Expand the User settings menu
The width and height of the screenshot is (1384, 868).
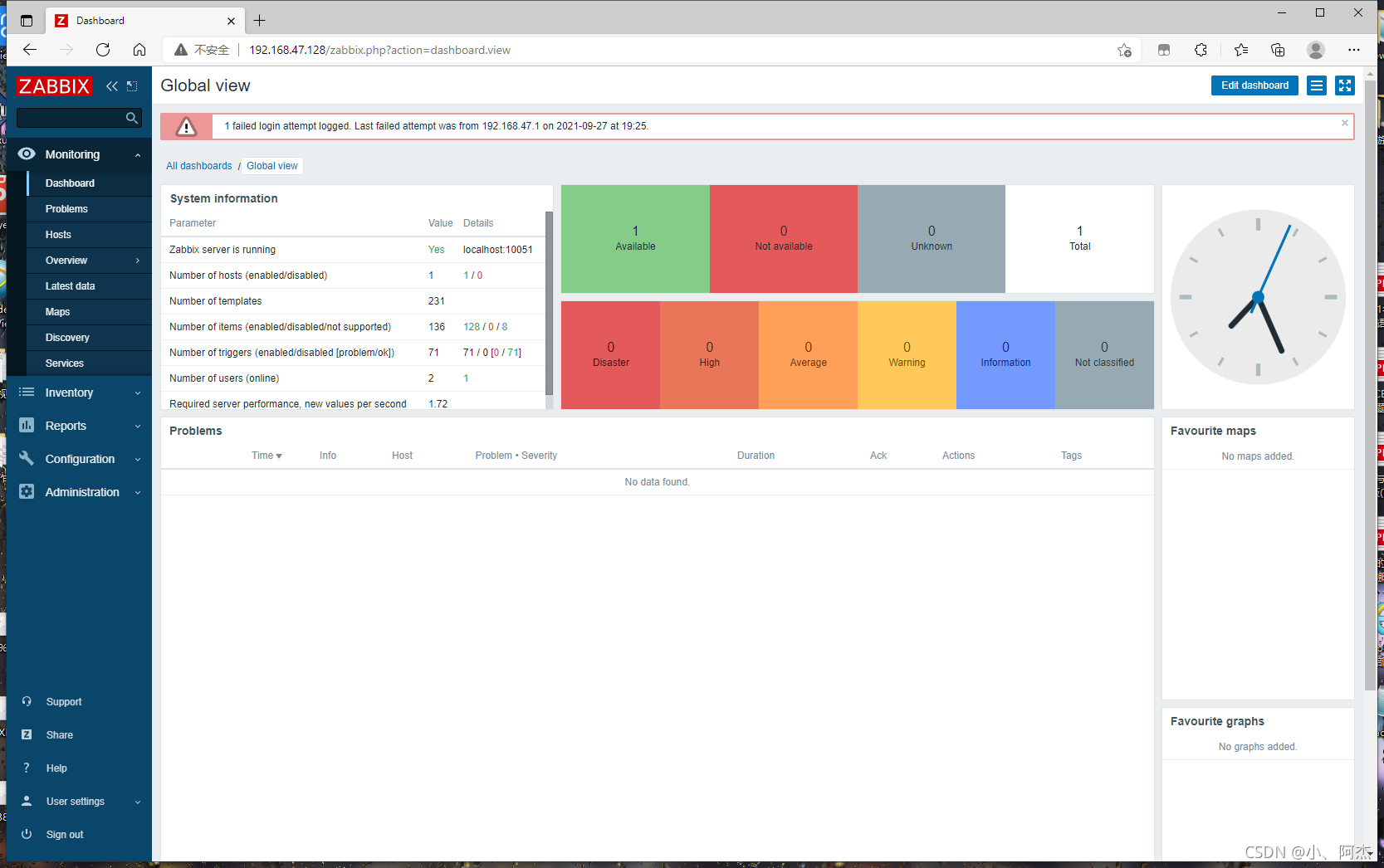[138, 802]
